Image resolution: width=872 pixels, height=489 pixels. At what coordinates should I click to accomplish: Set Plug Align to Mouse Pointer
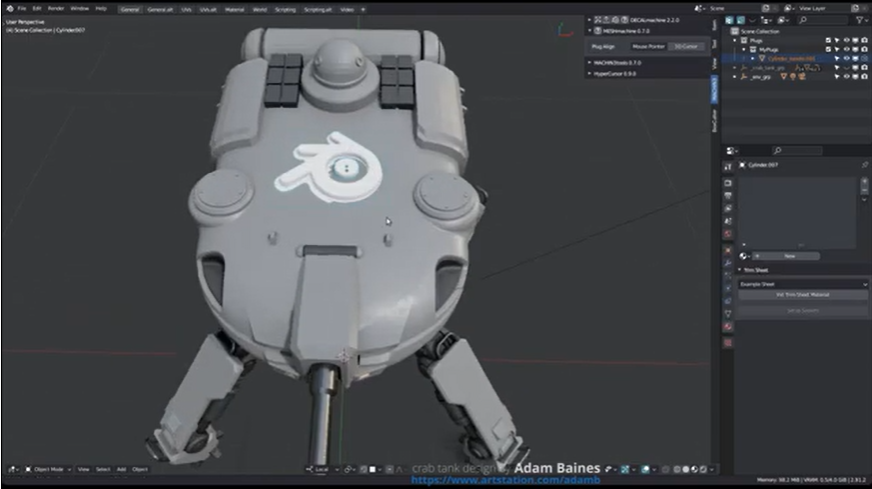coord(648,47)
